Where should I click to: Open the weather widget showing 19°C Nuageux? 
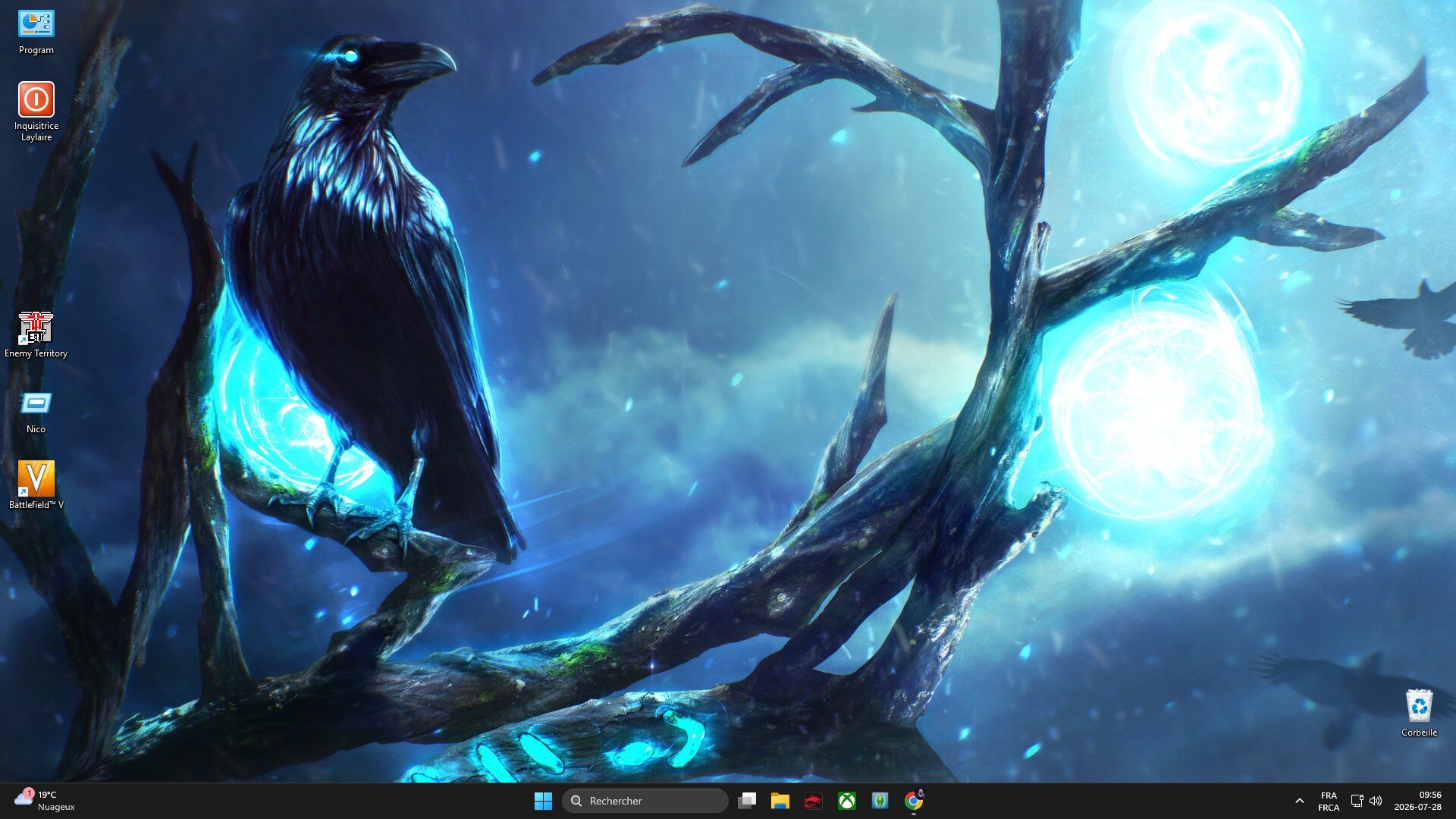[45, 801]
